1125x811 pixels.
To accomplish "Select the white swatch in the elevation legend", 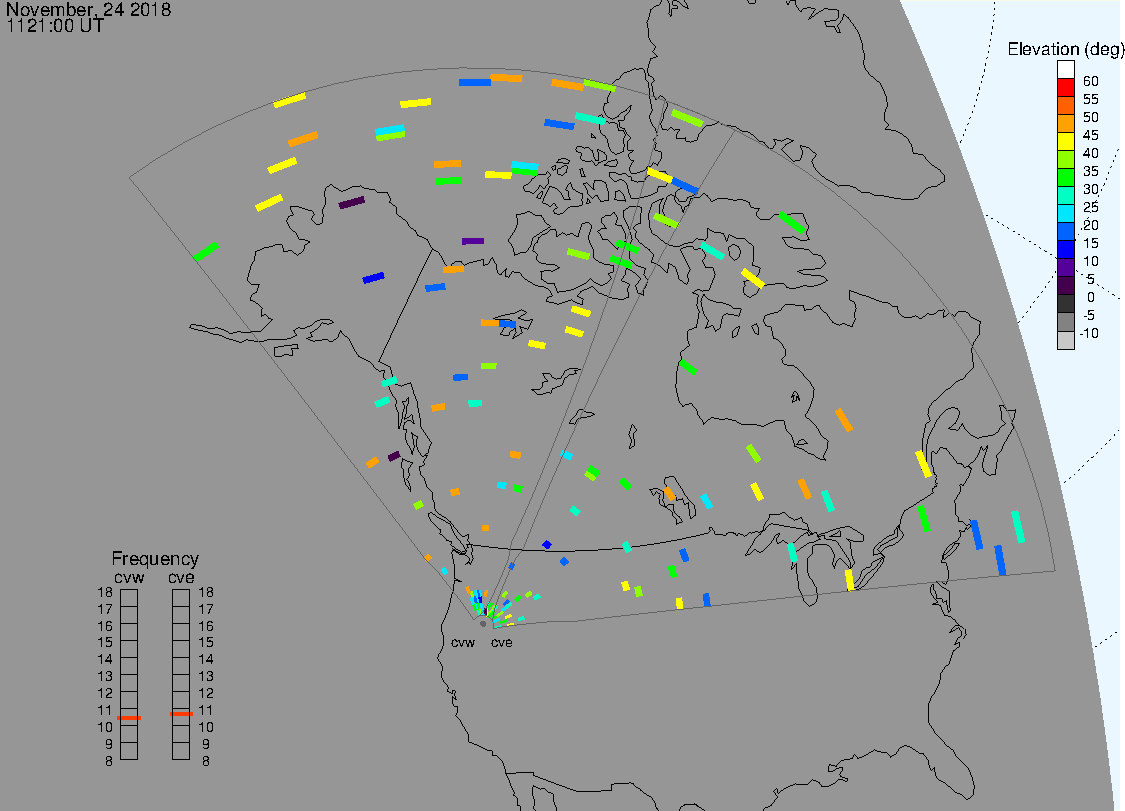I will tap(1065, 70).
